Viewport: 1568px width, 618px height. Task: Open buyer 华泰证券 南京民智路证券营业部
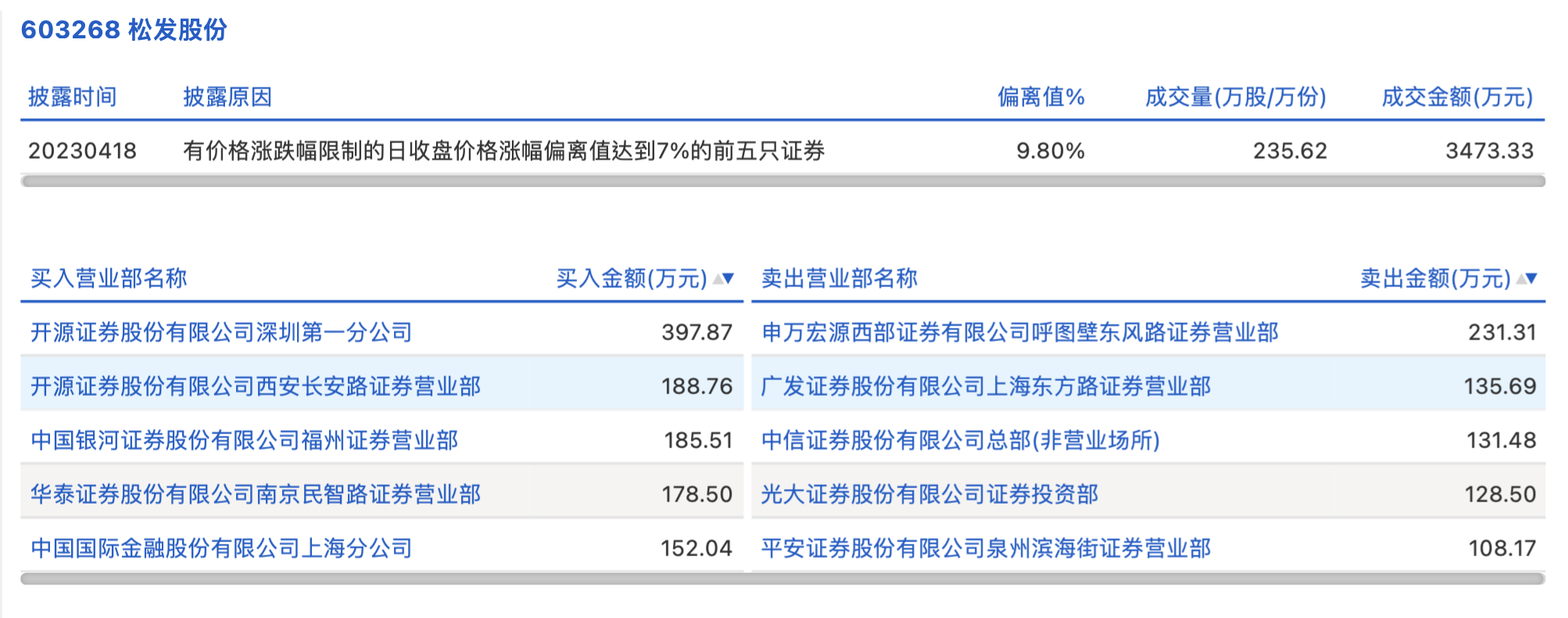(x=256, y=494)
